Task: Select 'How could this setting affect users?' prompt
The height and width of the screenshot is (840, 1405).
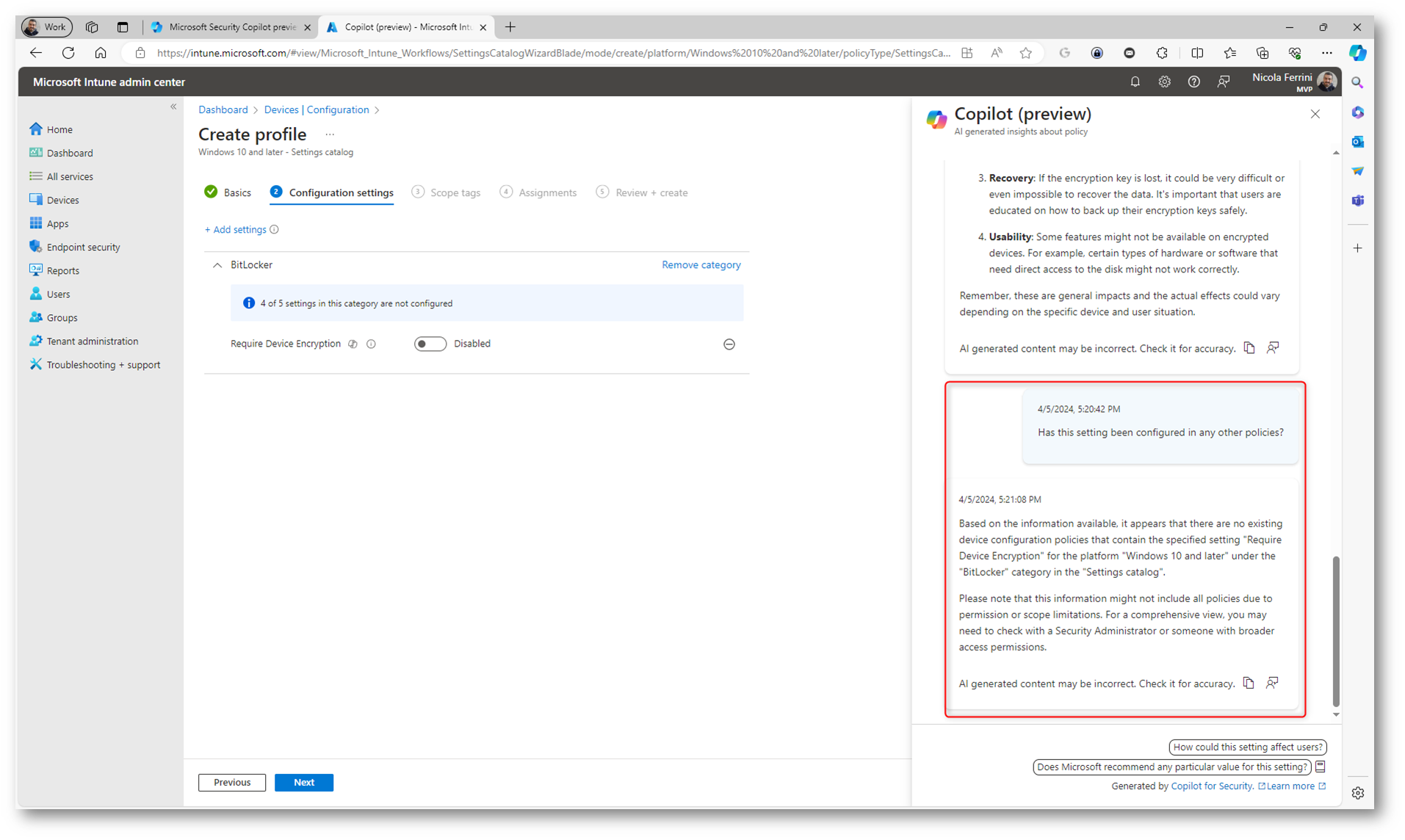Action: [x=1247, y=747]
